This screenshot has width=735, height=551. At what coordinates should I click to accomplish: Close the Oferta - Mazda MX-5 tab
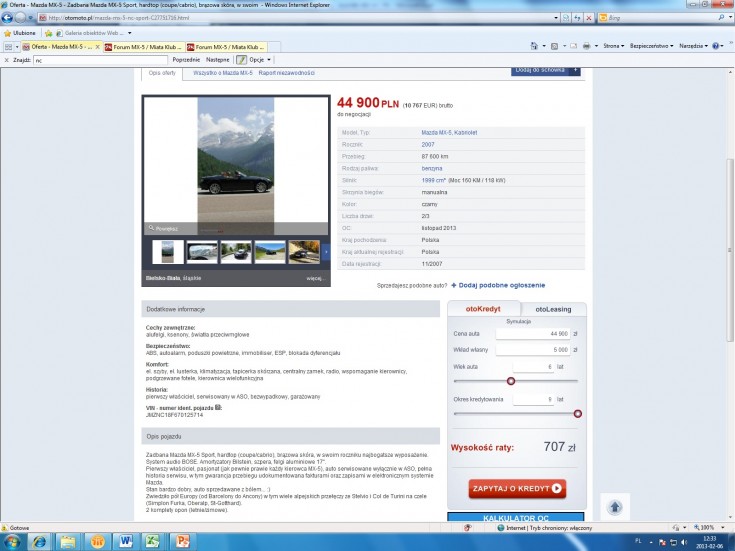[x=98, y=47]
